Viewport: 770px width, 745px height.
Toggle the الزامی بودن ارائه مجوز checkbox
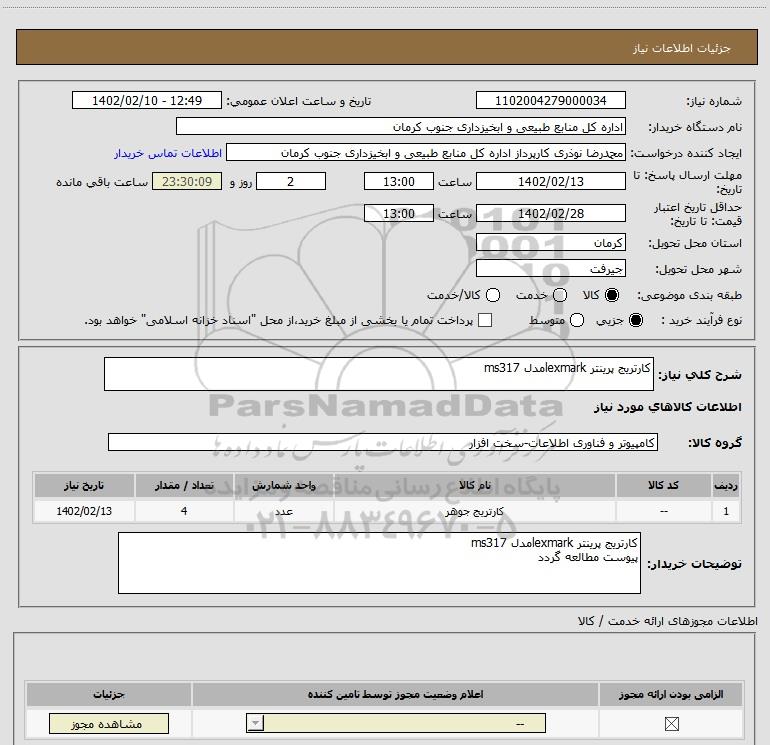pyautogui.click(x=671, y=724)
